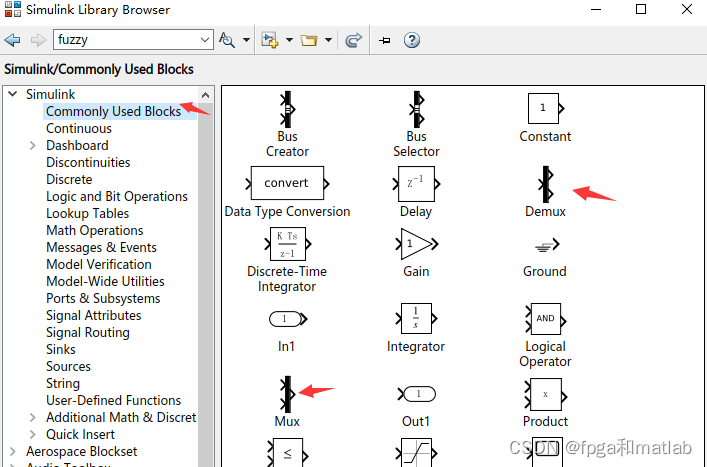Select the Model Verification library

99,264
